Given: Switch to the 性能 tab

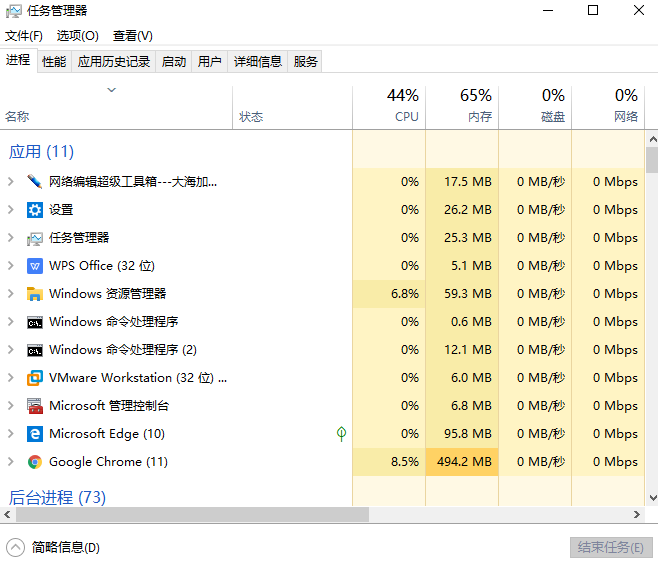Looking at the screenshot, I should point(54,61).
